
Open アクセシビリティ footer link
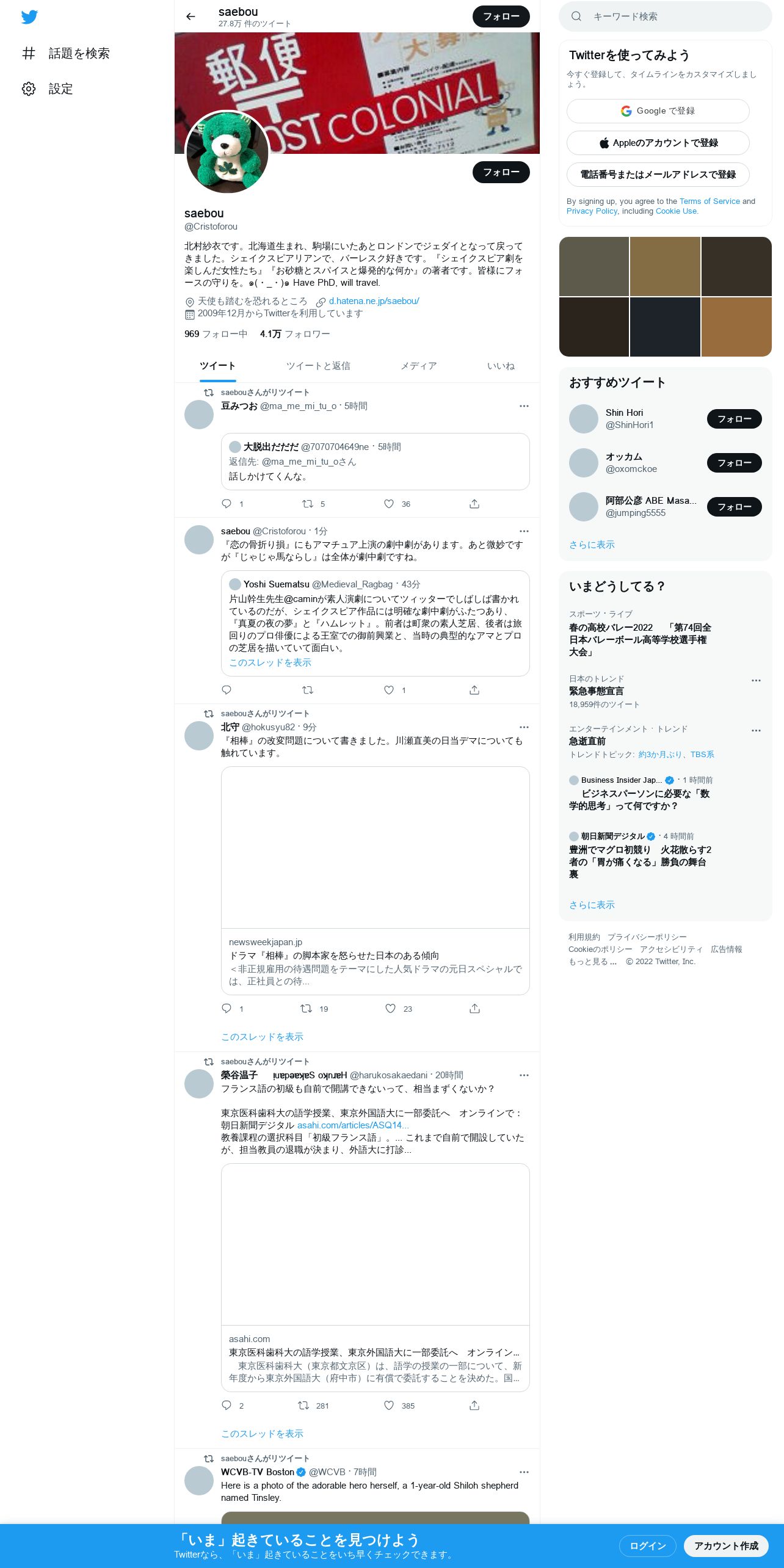[x=671, y=949]
